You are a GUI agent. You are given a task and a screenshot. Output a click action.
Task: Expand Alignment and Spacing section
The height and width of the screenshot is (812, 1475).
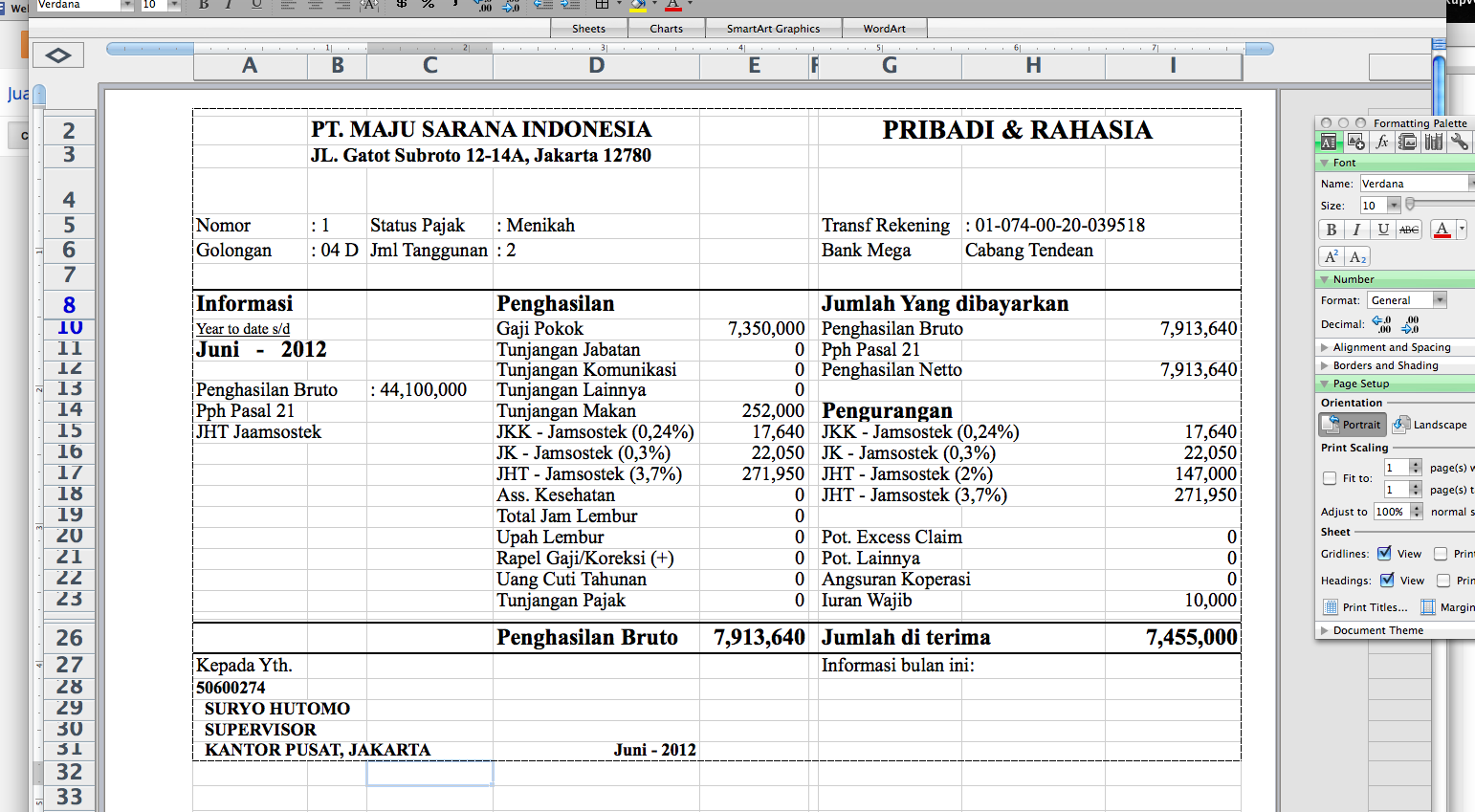tap(1324, 347)
